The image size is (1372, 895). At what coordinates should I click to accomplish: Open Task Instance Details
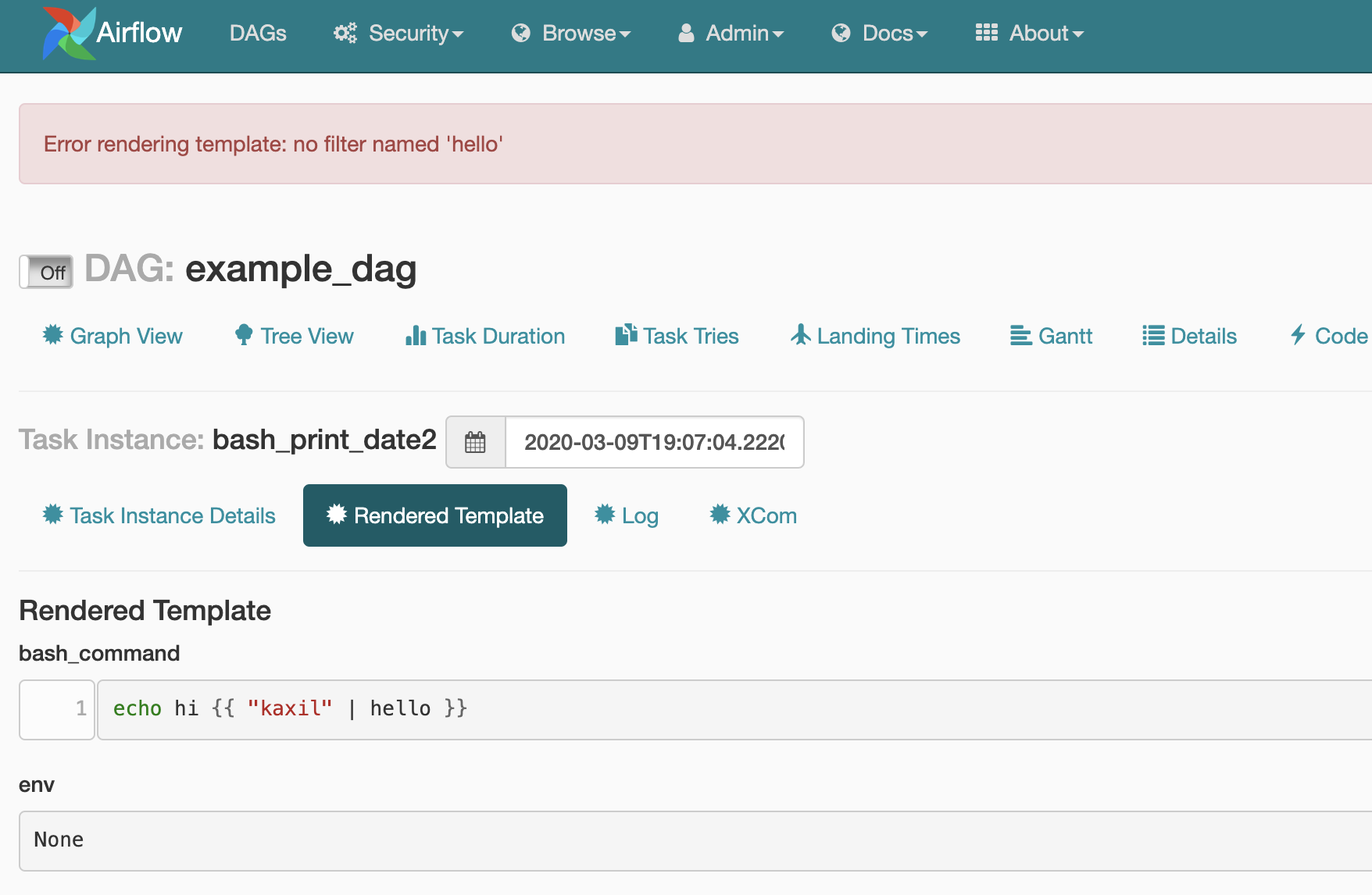(x=159, y=515)
